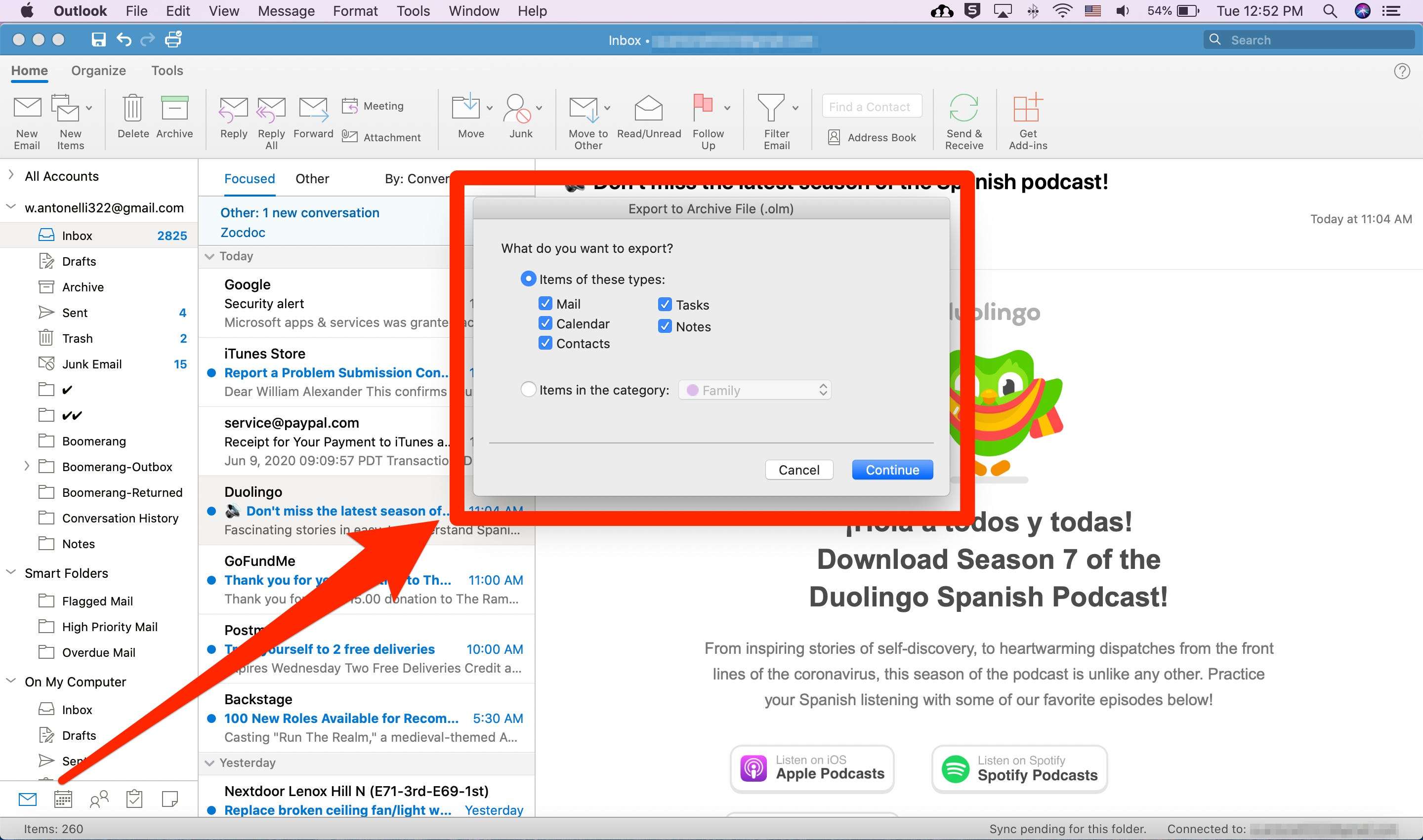This screenshot has width=1423, height=840.
Task: Select the Items in the category radio button
Action: 529,389
